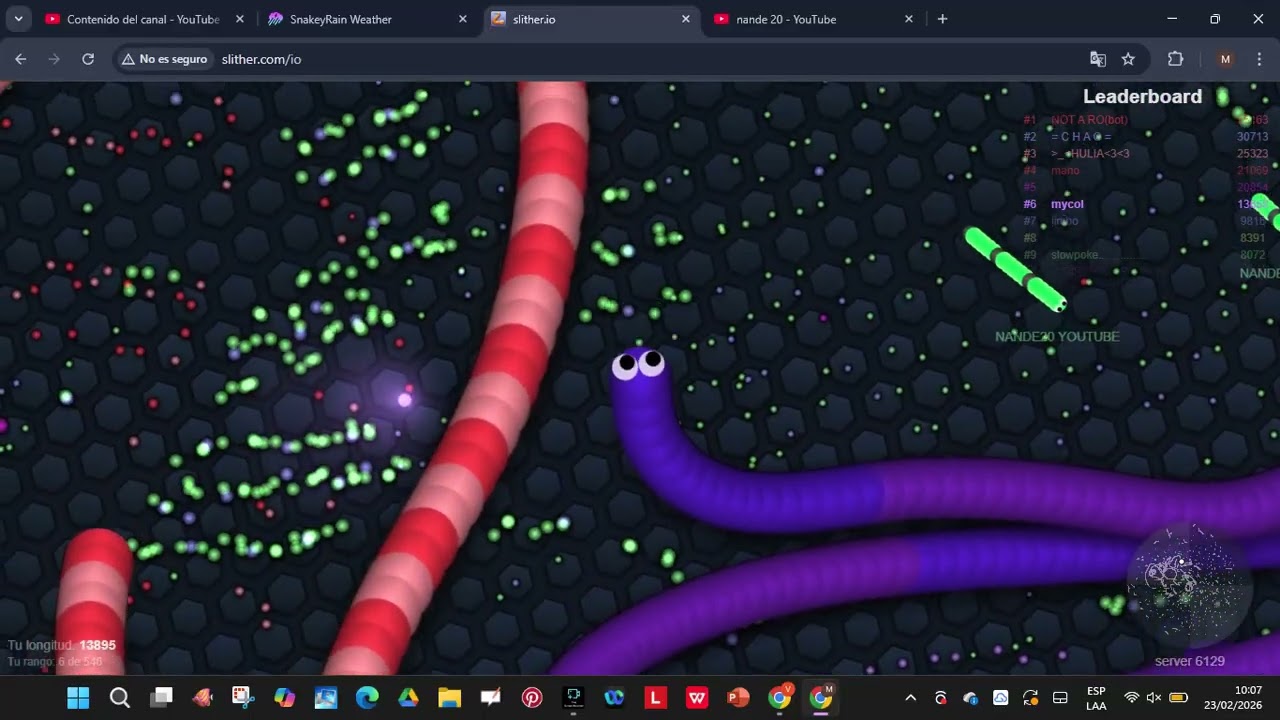
Task: Click leaderboard score 25323
Action: point(1252,154)
